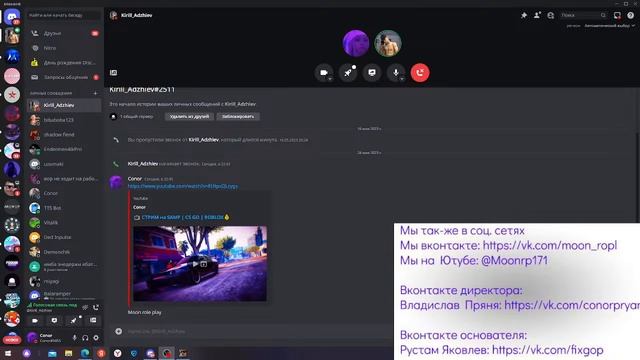
Task: Start an activity with rocket button
Action: click(348, 73)
